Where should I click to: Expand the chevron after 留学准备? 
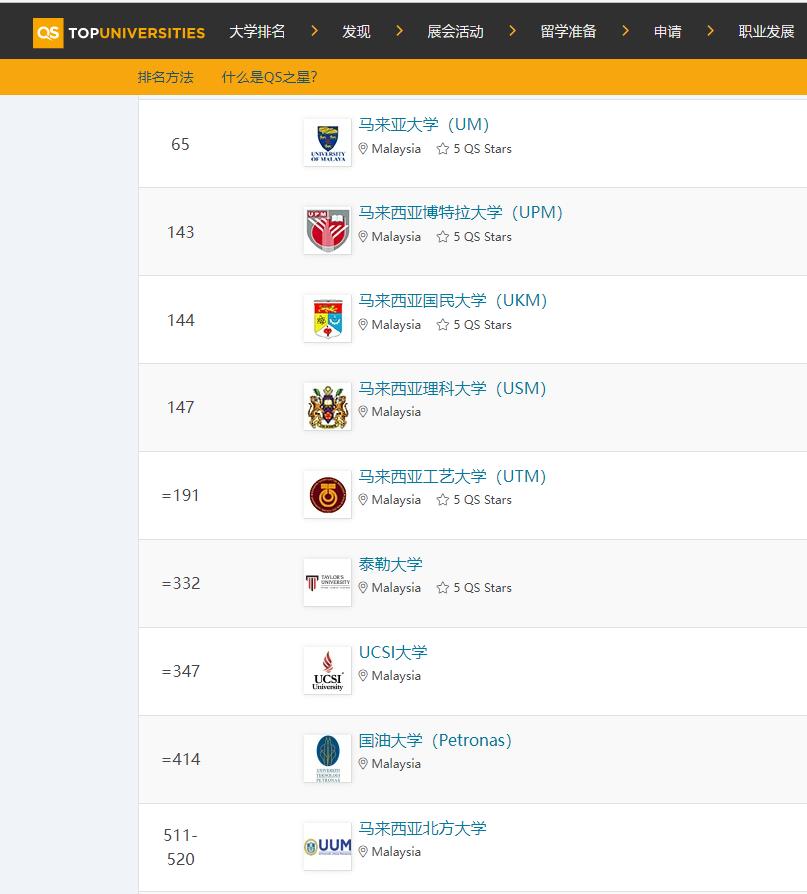click(625, 31)
